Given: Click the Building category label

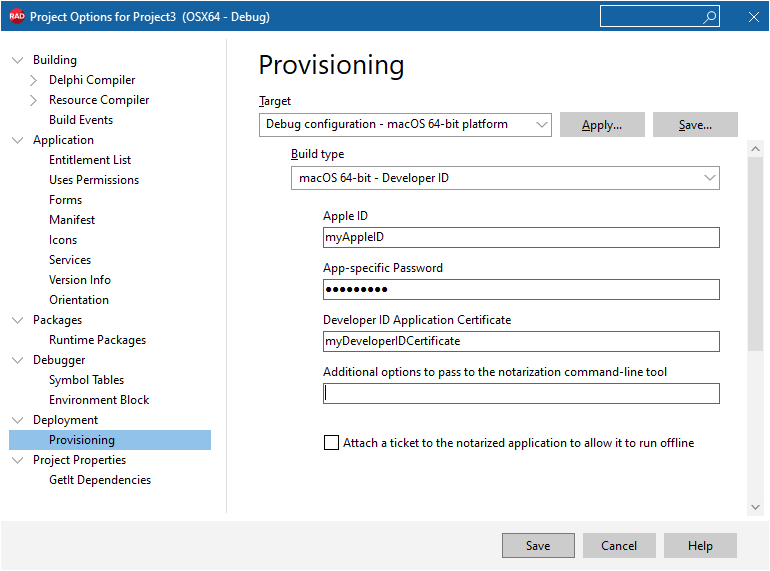Looking at the screenshot, I should (55, 60).
